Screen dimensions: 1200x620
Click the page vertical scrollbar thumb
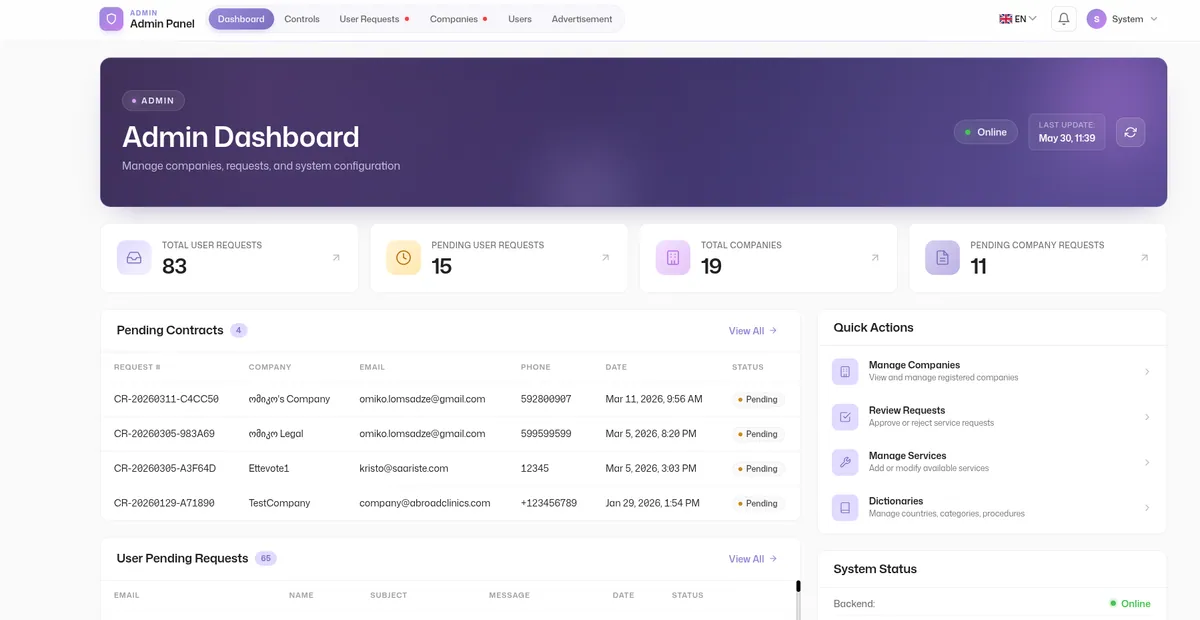[798, 587]
